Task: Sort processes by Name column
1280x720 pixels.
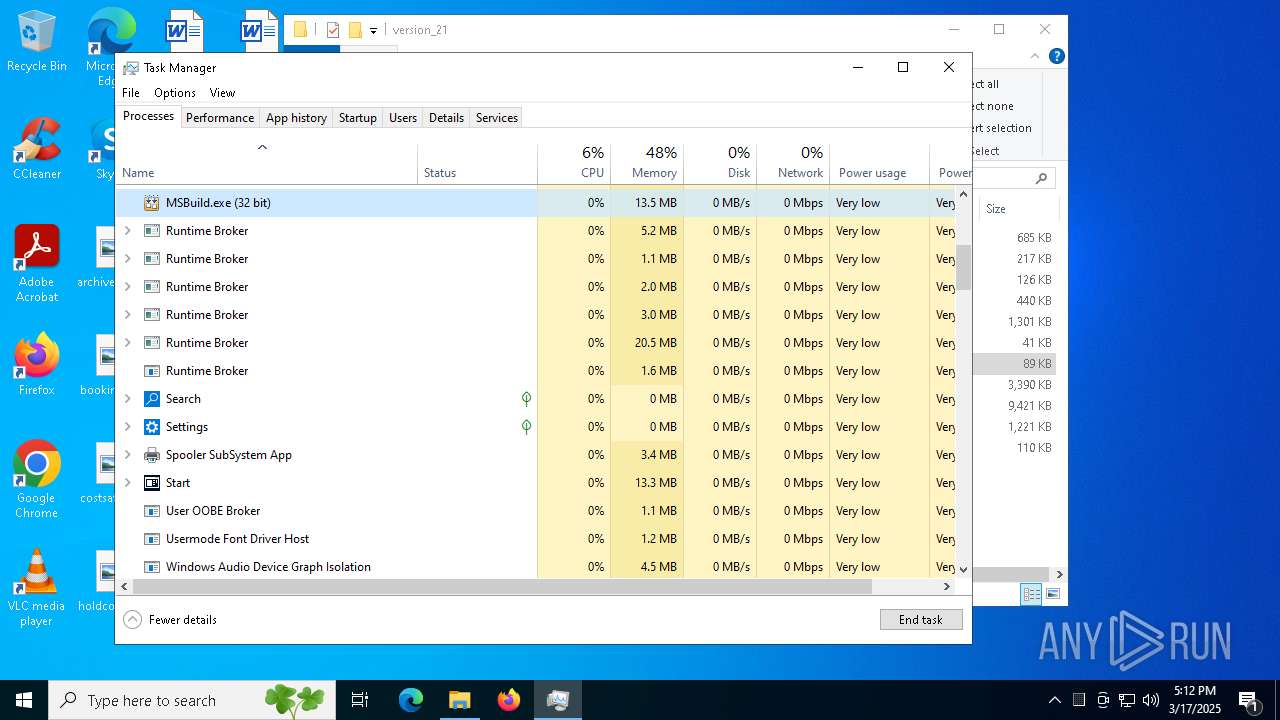Action: click(x=267, y=165)
